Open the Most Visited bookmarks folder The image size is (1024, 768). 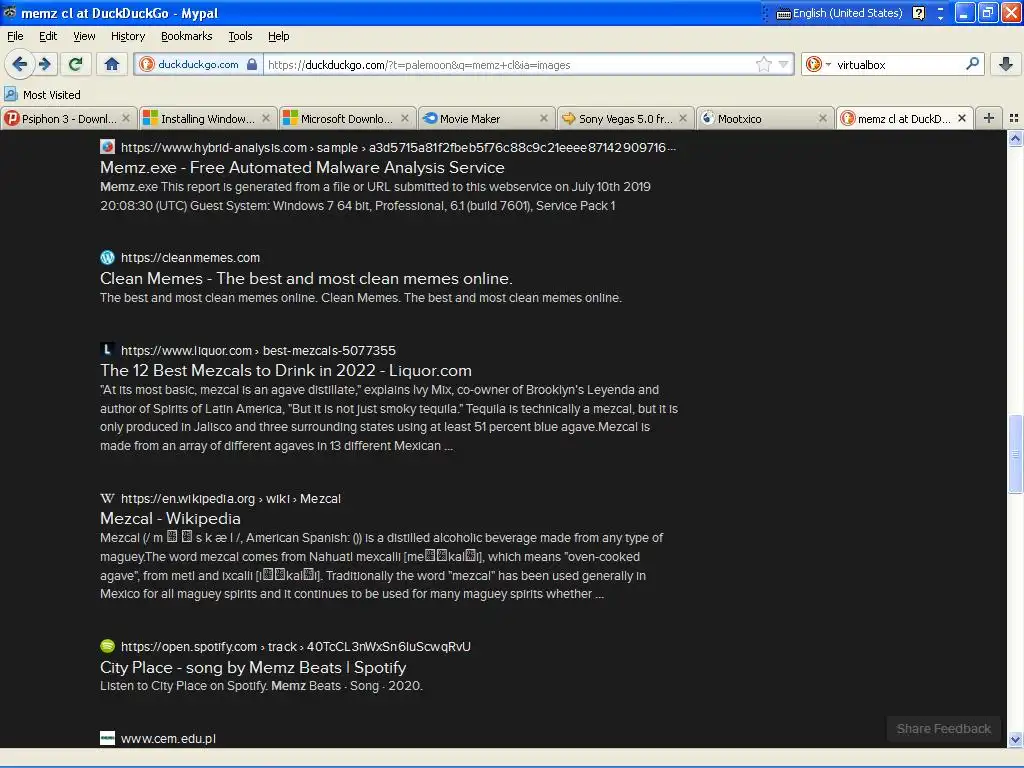(x=42, y=95)
